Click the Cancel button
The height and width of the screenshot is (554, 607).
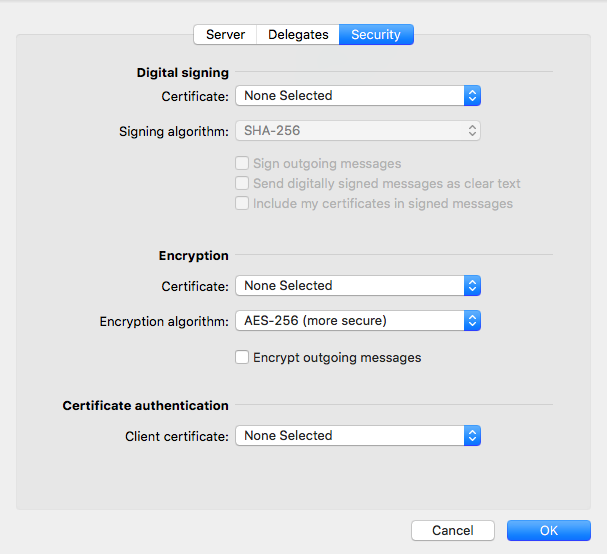click(453, 530)
